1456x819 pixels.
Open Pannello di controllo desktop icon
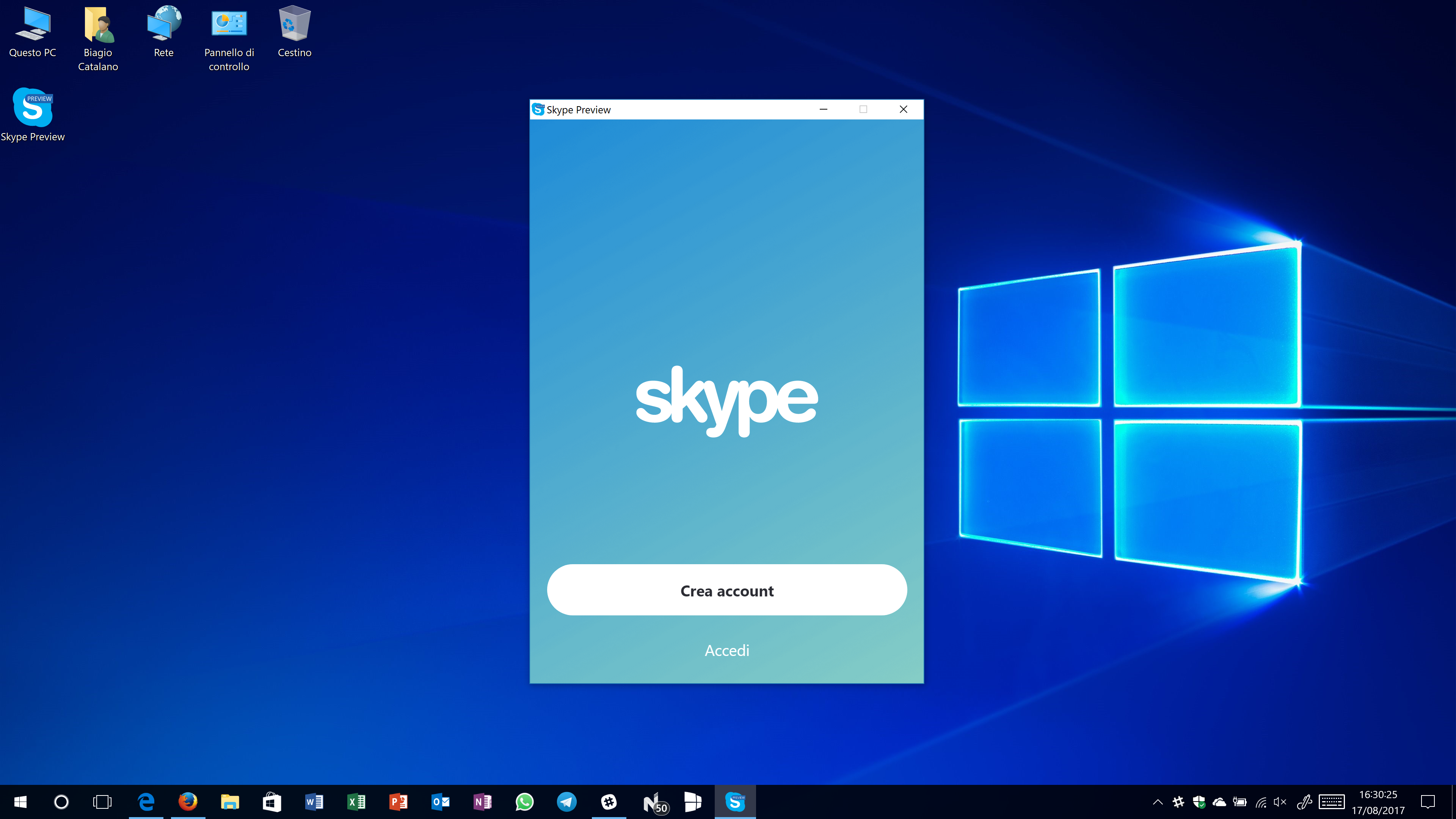[x=229, y=38]
